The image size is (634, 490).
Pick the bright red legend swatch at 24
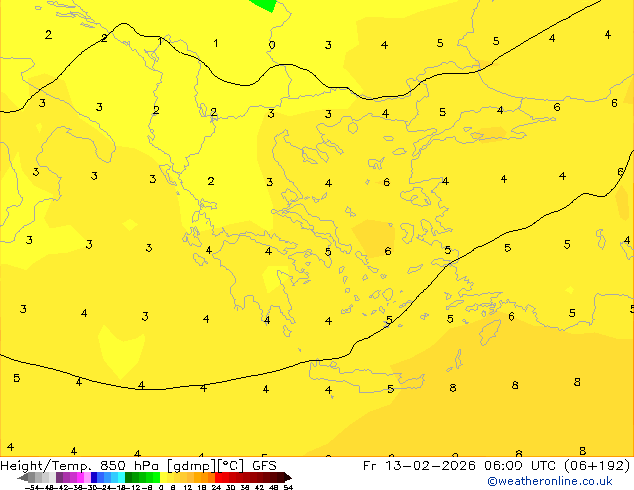[218, 477]
